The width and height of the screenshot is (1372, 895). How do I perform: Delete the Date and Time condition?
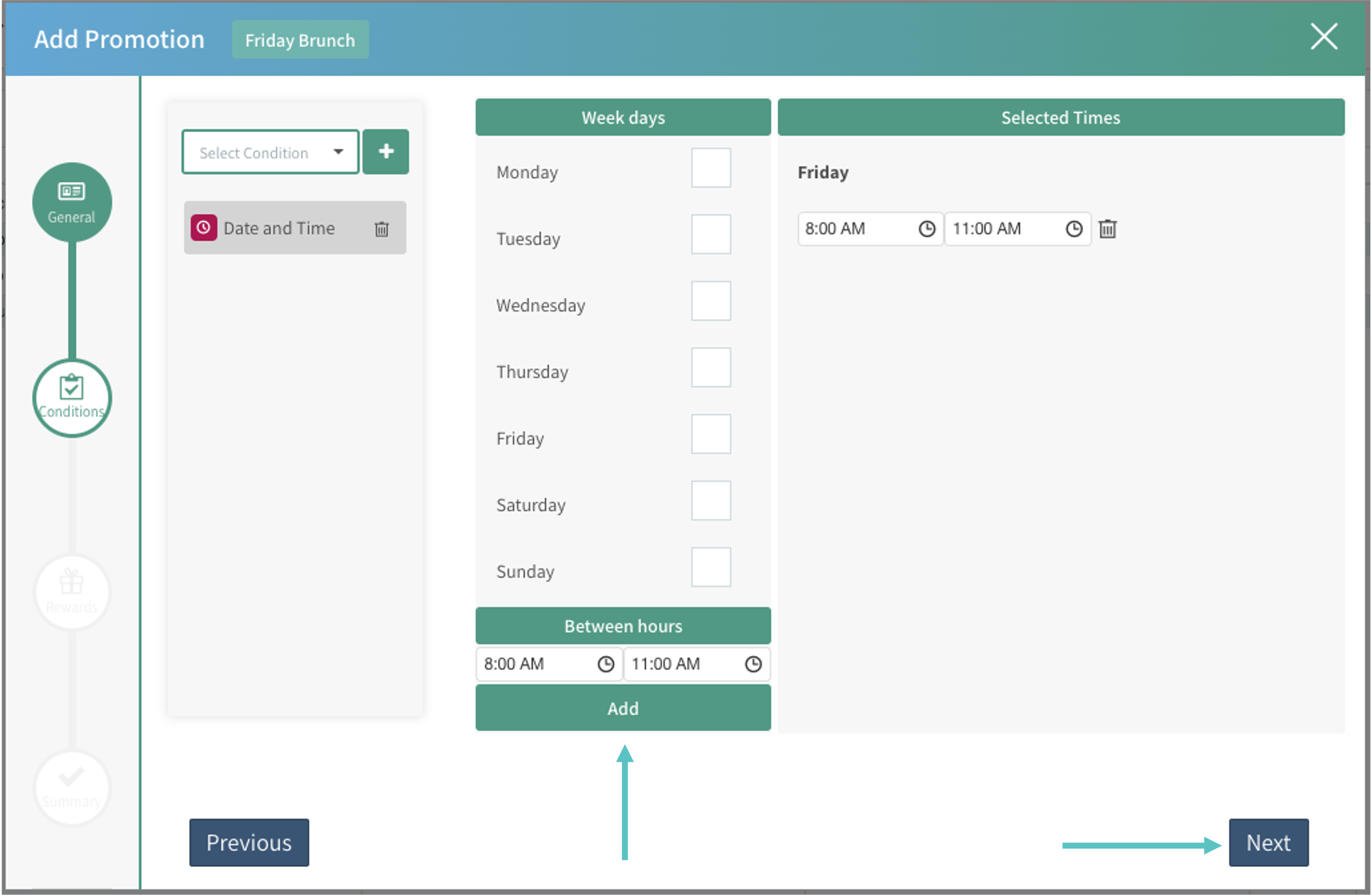pos(382,229)
